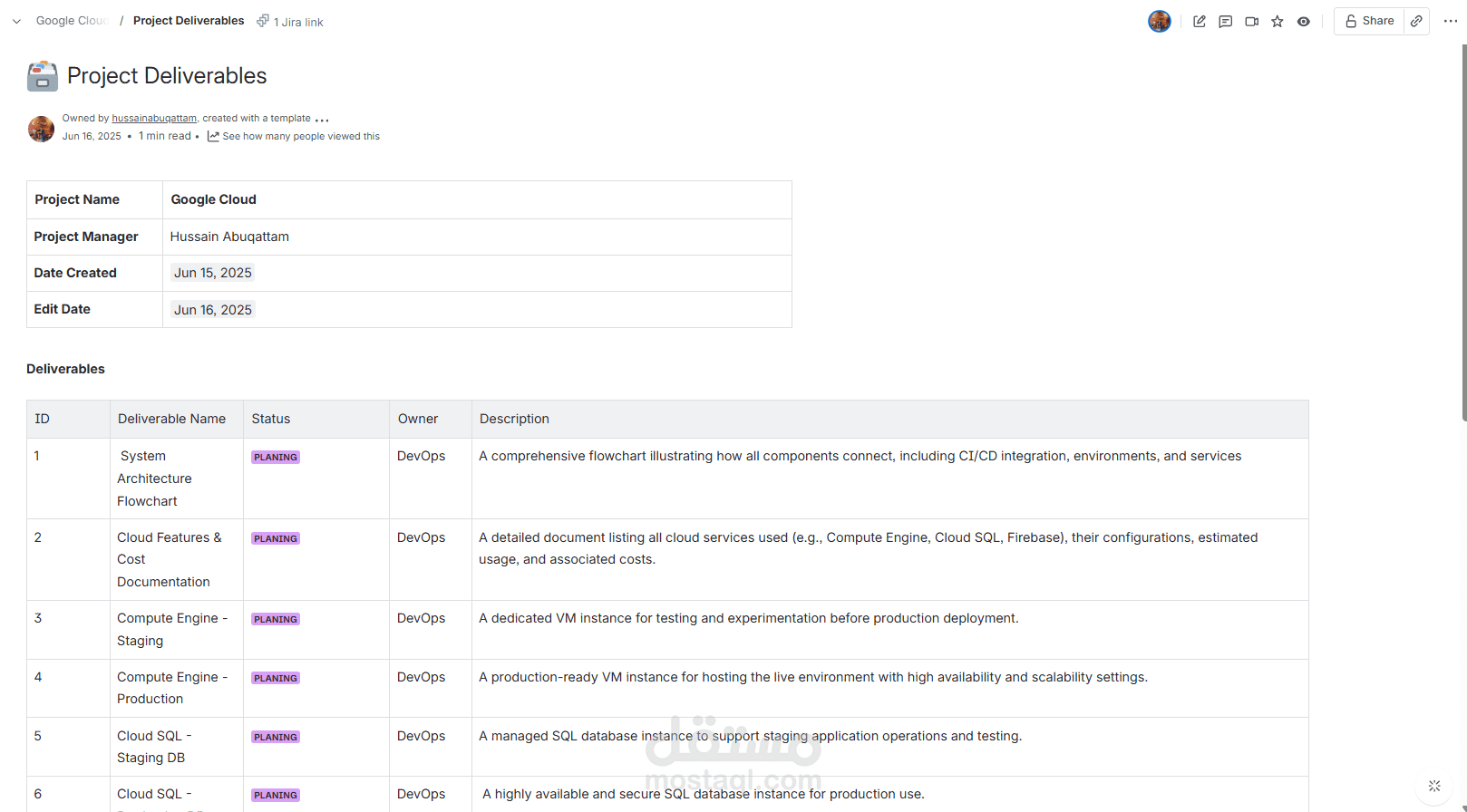
Task: Select Cloud SQL - Staging DB cell
Action: [x=177, y=747]
